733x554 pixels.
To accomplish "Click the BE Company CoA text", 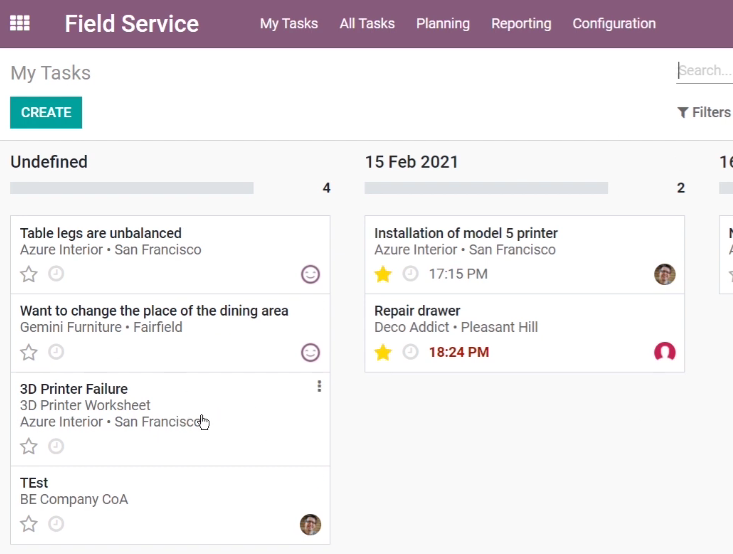I will tap(74, 499).
